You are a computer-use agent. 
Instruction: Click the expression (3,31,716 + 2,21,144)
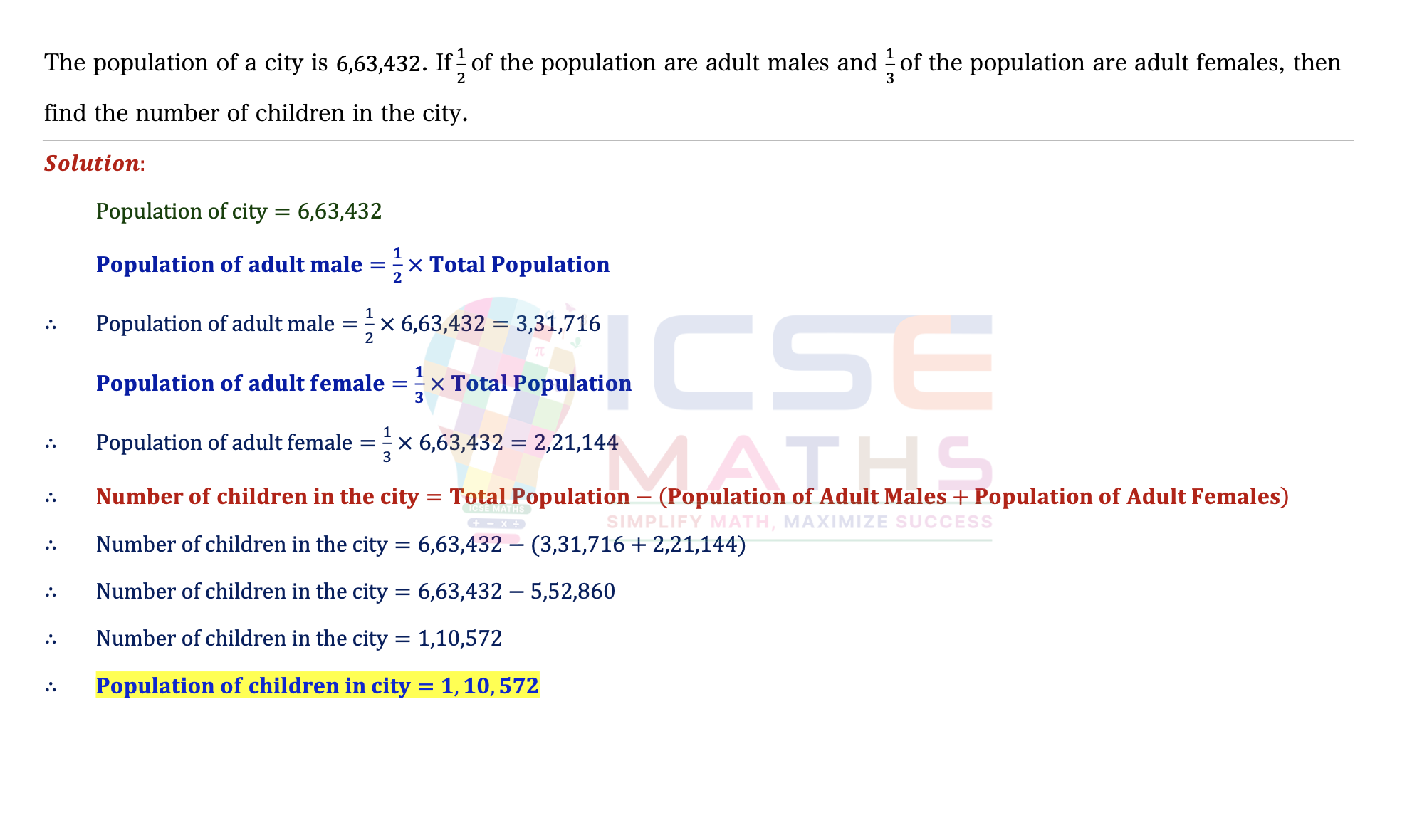(x=639, y=545)
